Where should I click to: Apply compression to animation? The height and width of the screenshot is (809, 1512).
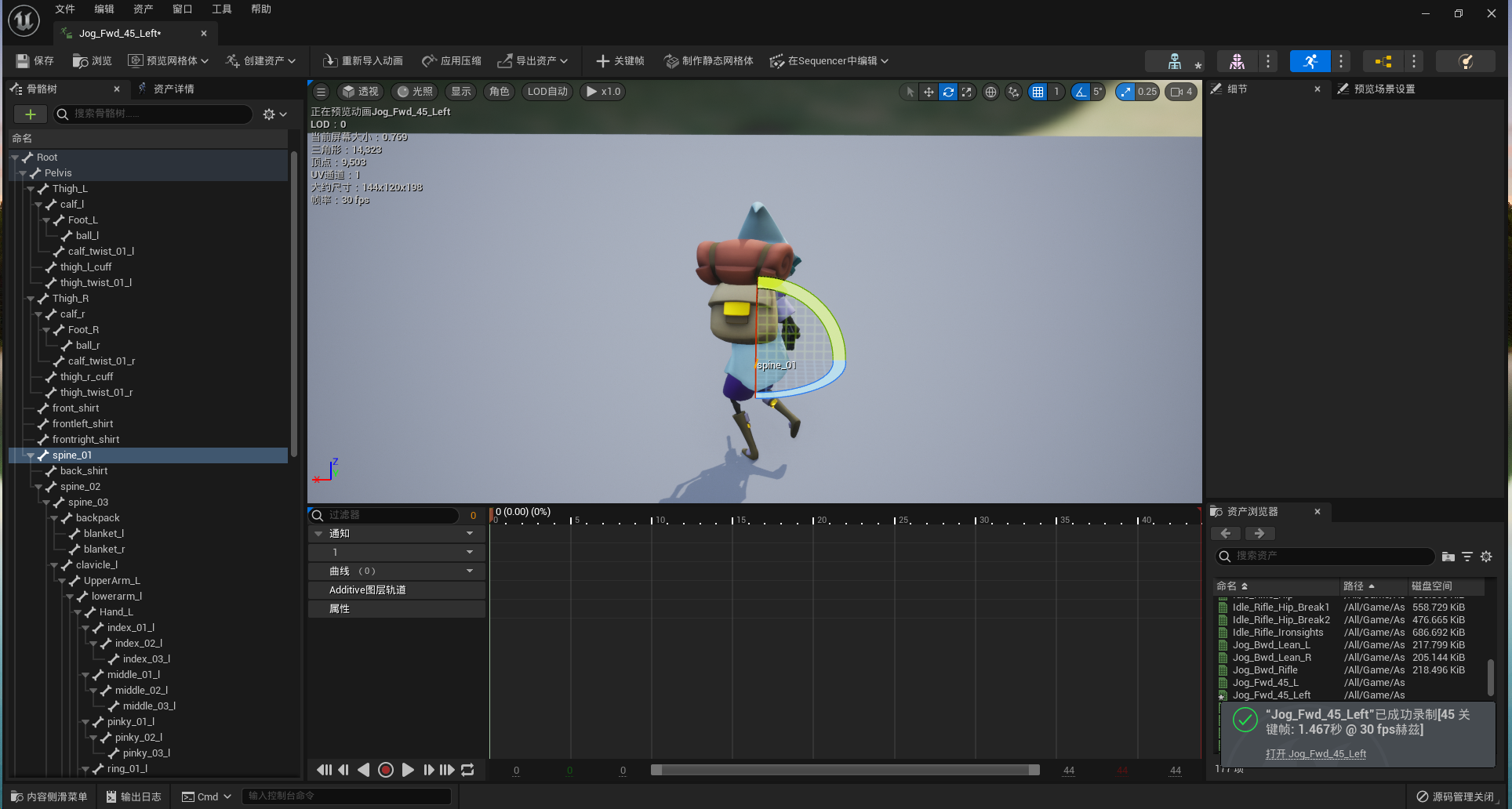(452, 60)
